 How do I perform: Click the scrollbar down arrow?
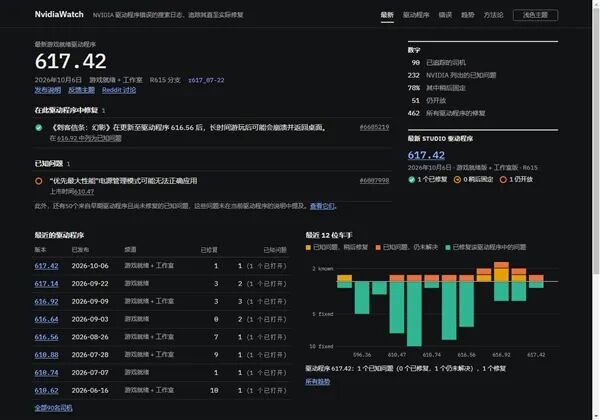pos(596,416)
